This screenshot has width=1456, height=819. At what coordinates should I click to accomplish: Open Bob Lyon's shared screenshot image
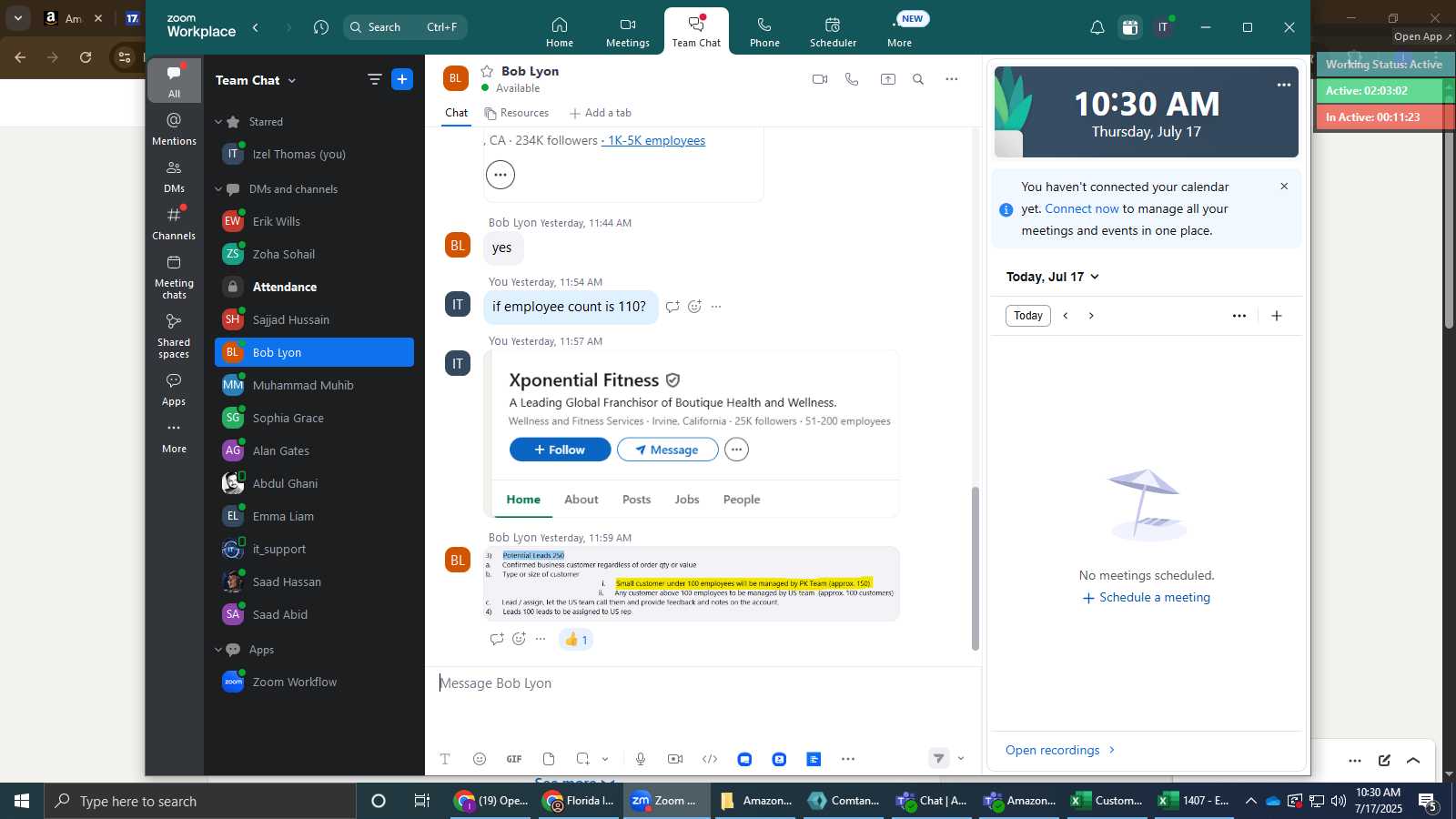pos(692,583)
